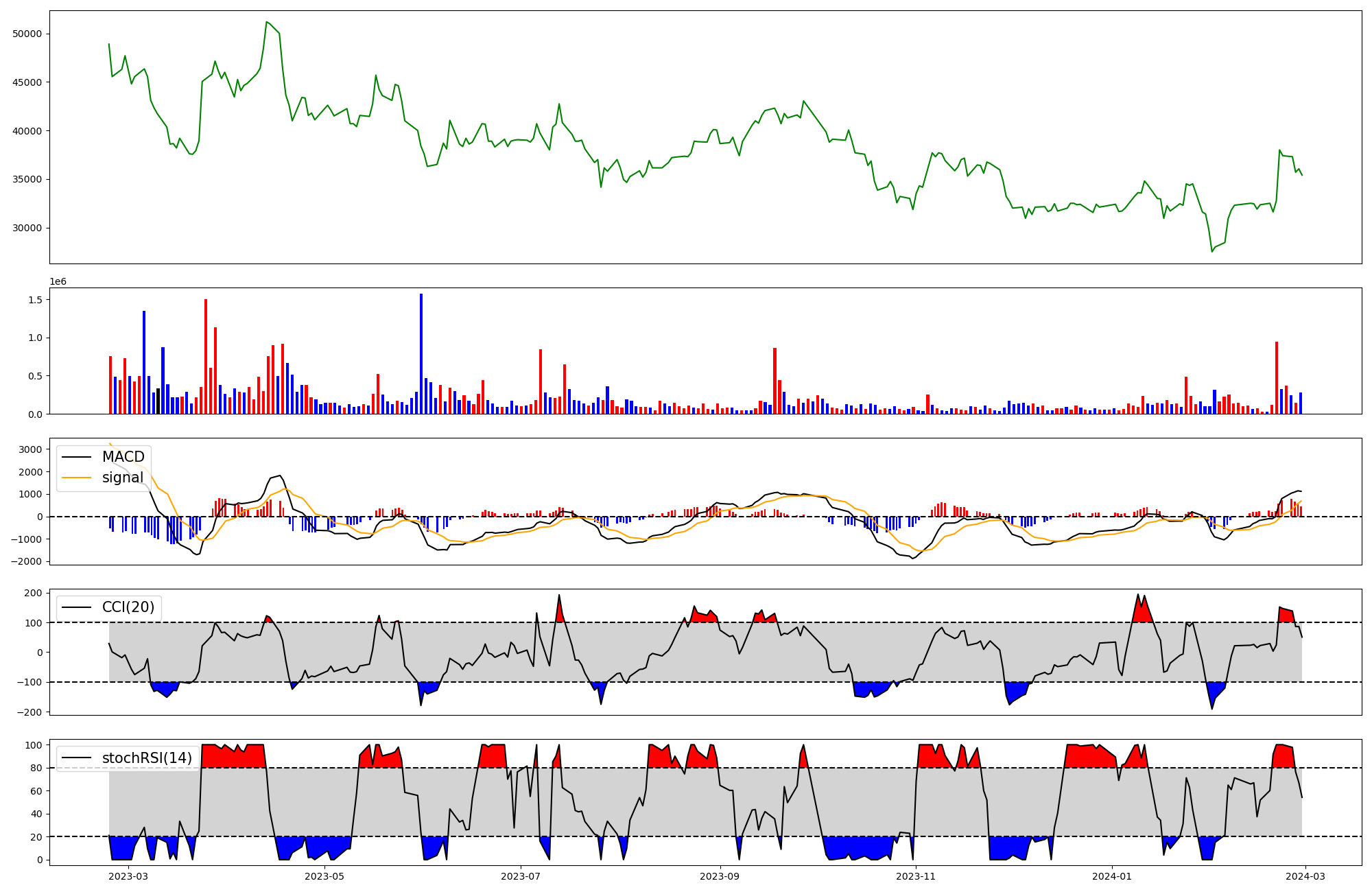Click the 30000 price axis label

27,228
